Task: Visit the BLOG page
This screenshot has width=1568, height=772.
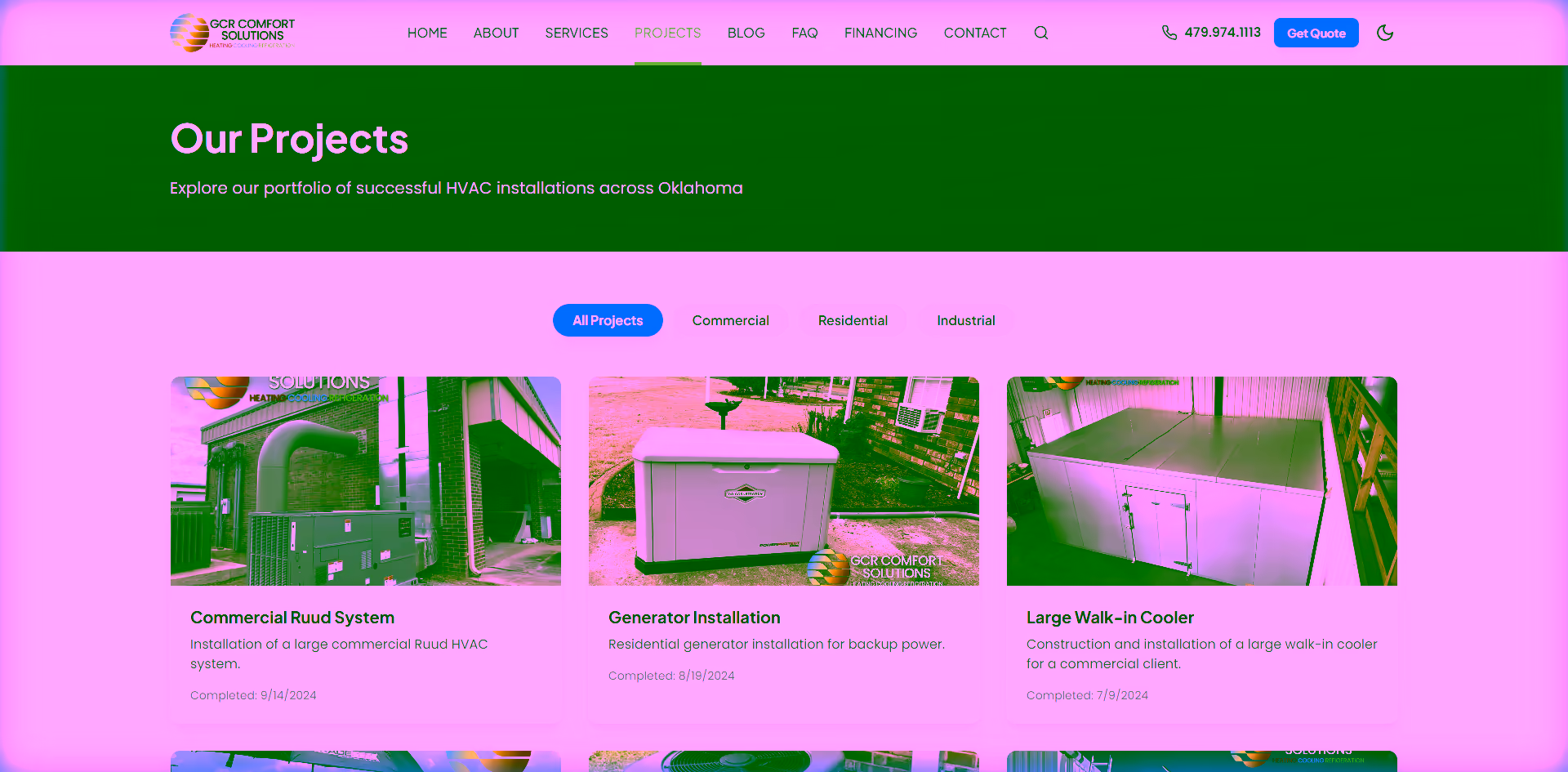Action: coord(746,33)
